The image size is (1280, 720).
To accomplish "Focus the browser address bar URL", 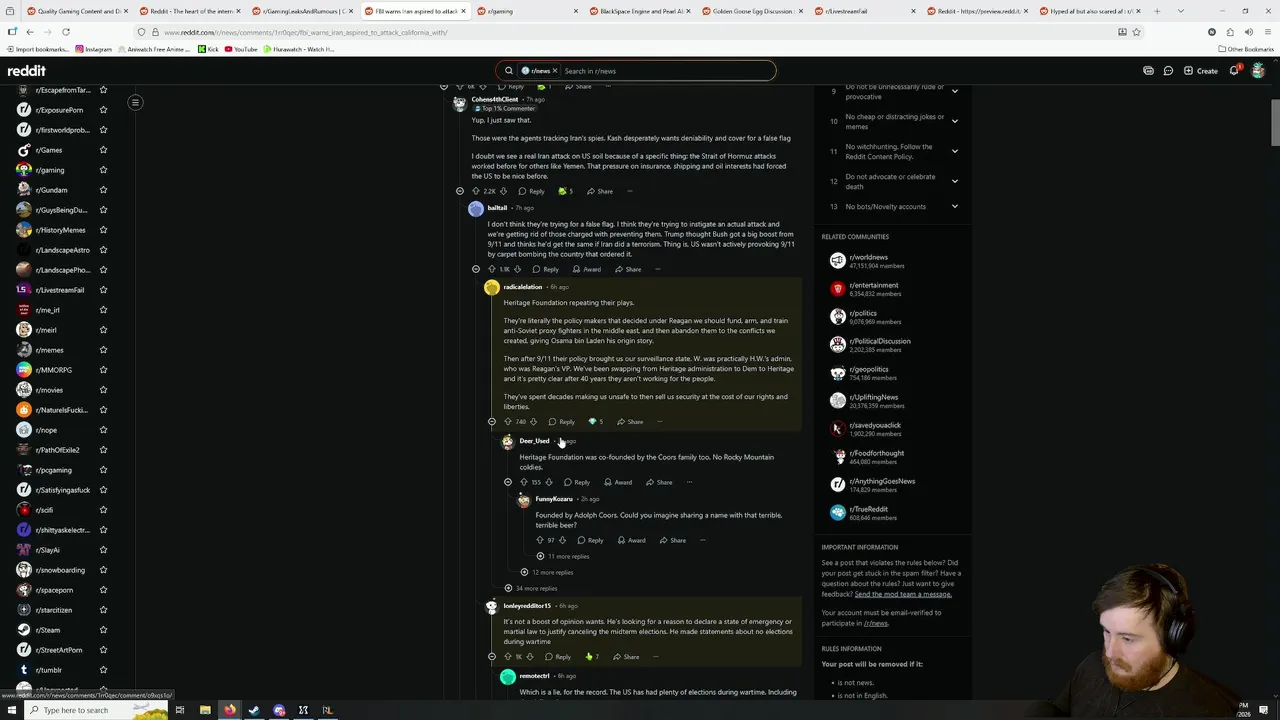I will coord(305,32).
